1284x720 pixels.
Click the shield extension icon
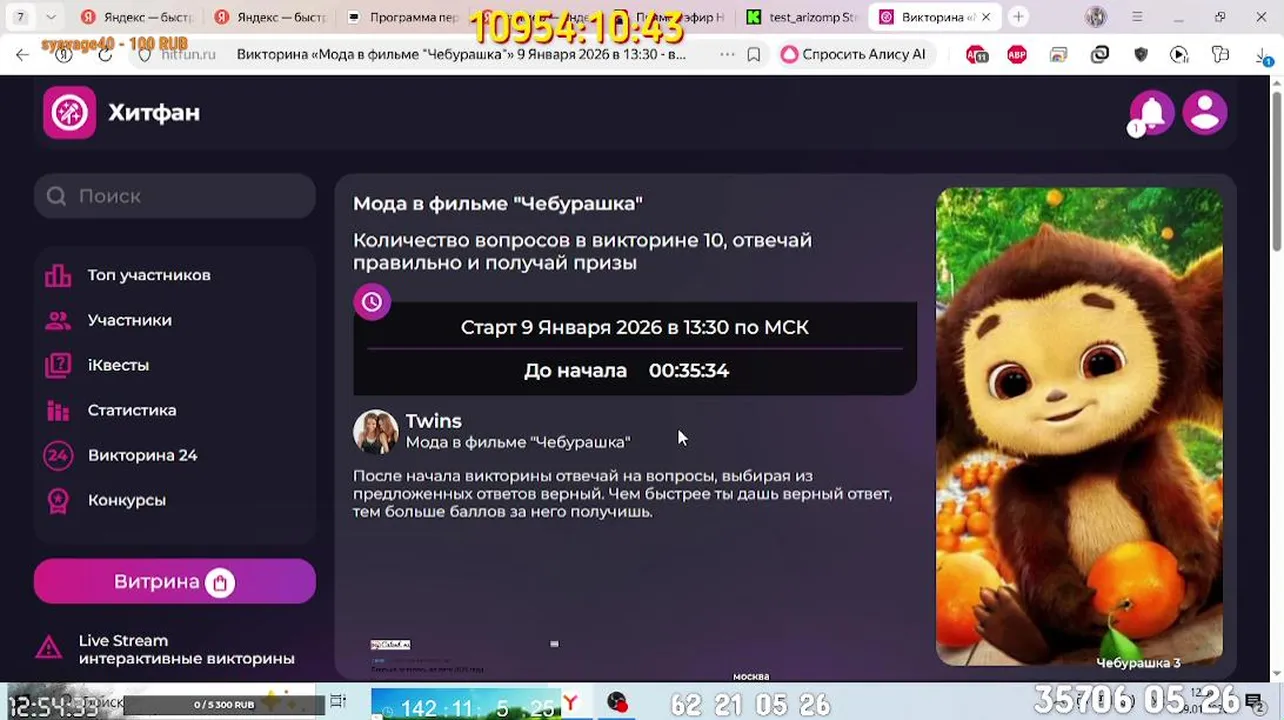coord(1141,55)
